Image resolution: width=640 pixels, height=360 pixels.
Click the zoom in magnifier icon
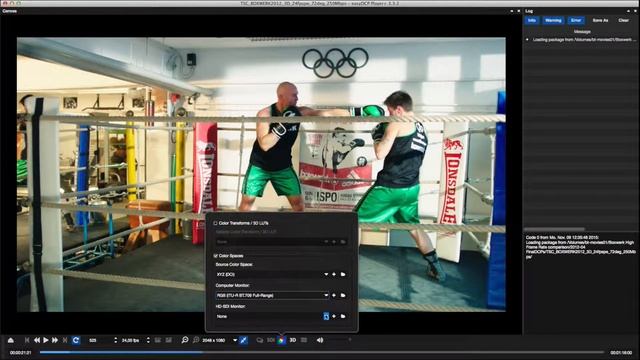click(x=185, y=340)
